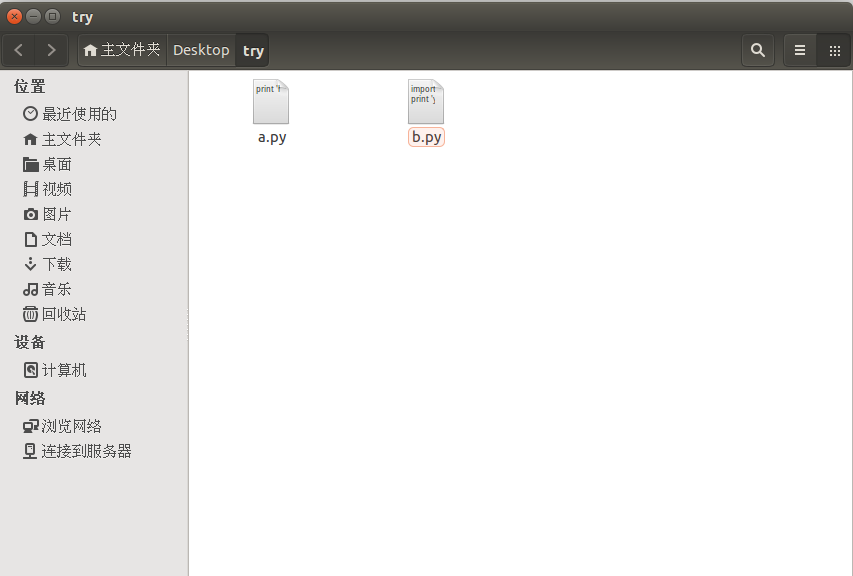This screenshot has height=576, width=853.
Task: Open 音乐 in the sidebar
Action: [x=94, y=289]
